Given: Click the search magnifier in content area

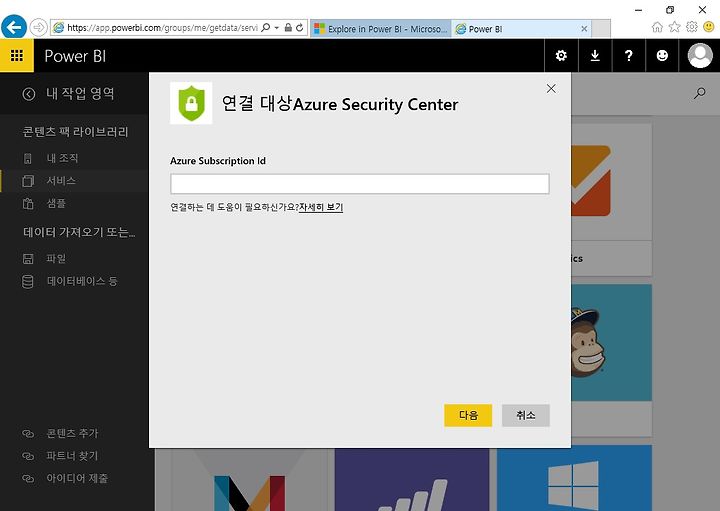Looking at the screenshot, I should (699, 93).
